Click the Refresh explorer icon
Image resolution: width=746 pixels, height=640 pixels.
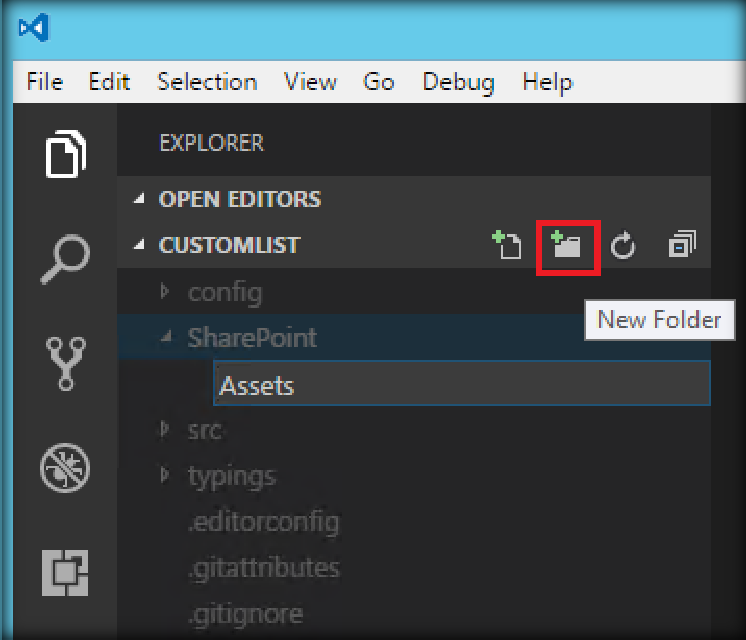[x=623, y=246]
